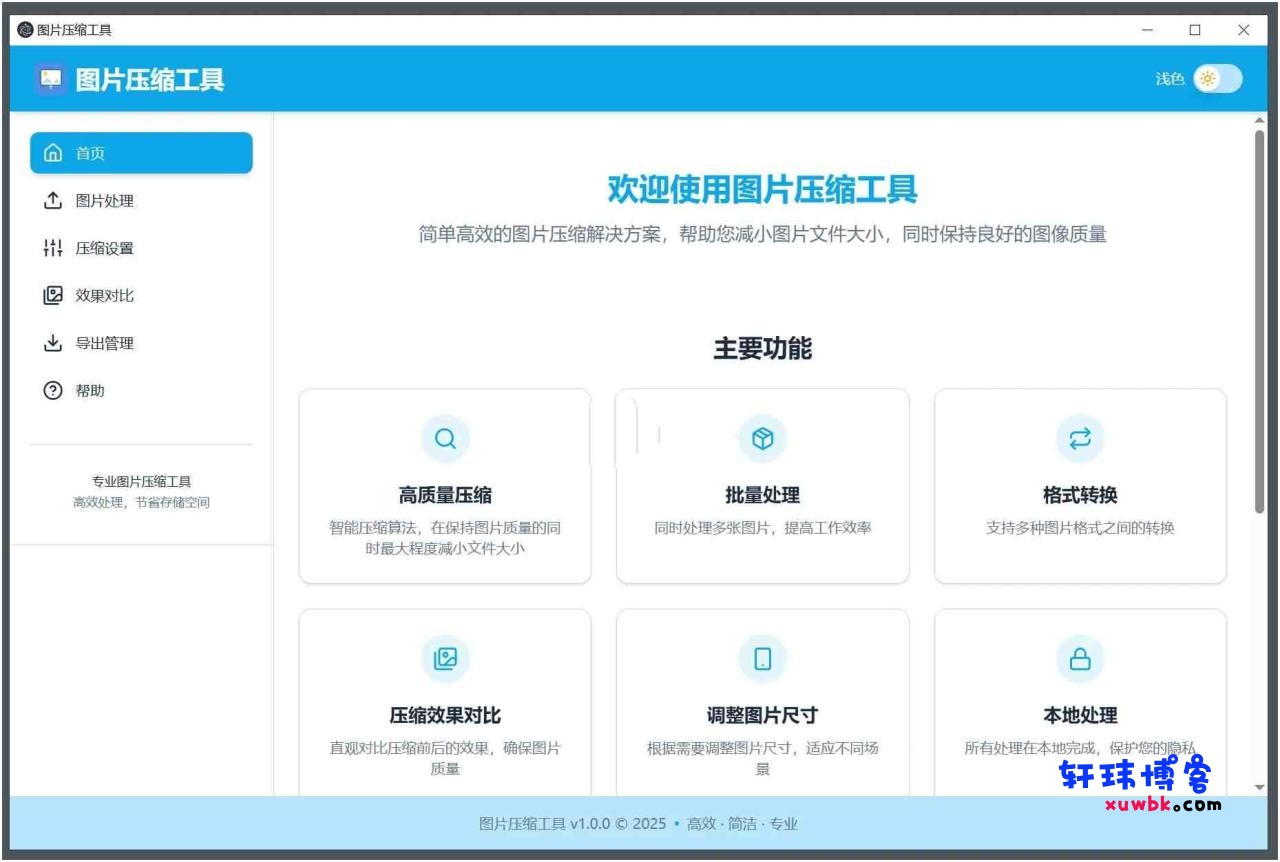Click the picture icon on 压缩效果对比 card

pyautogui.click(x=445, y=658)
